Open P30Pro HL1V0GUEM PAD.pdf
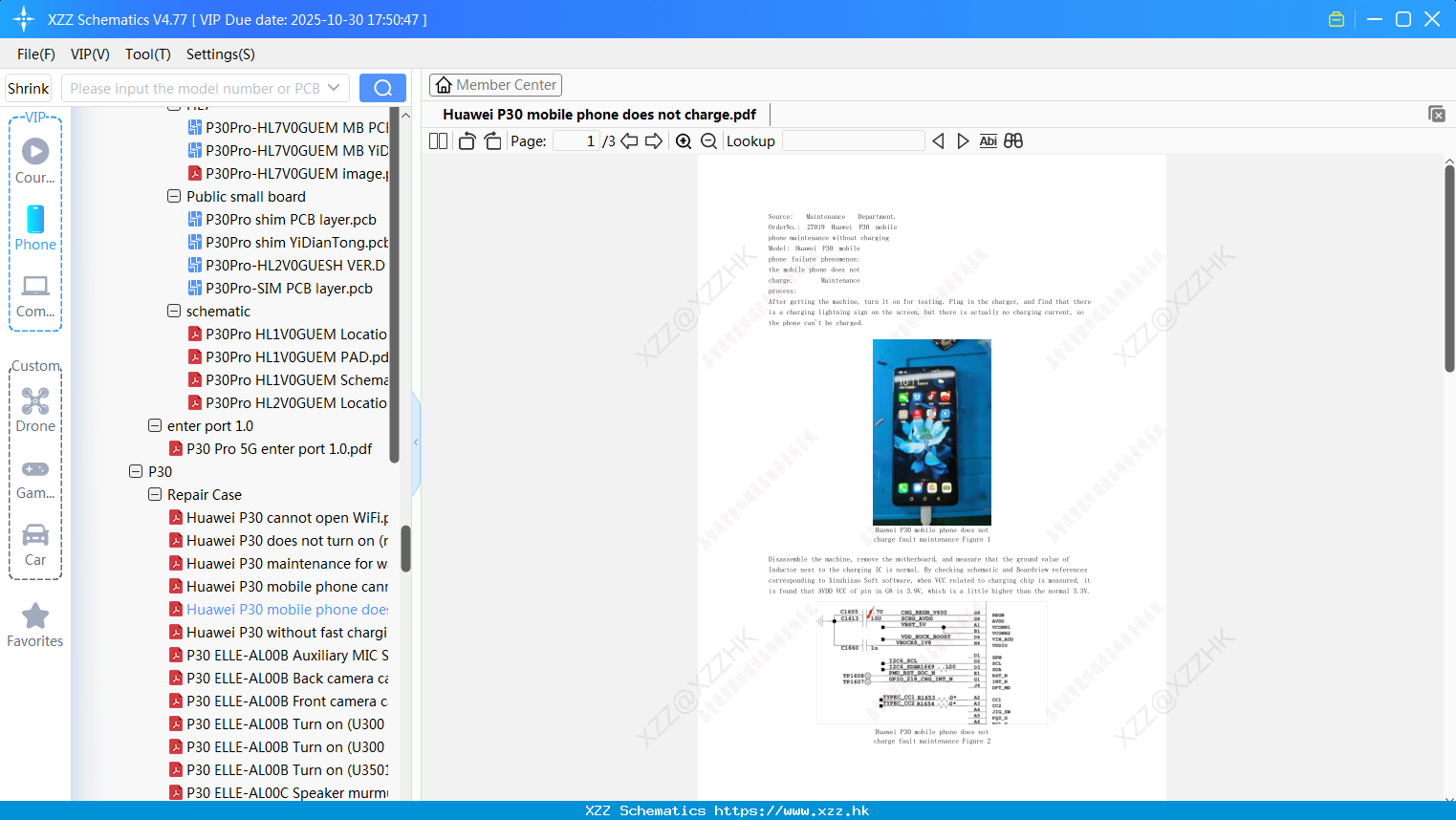This screenshot has height=820, width=1456. 289,356
